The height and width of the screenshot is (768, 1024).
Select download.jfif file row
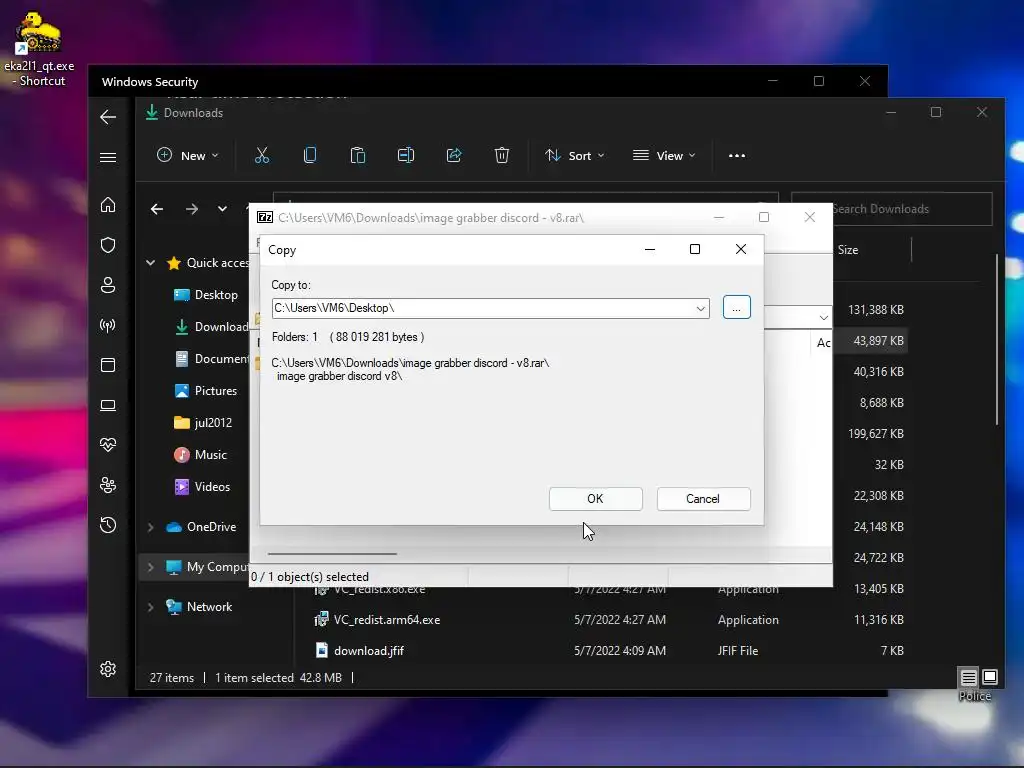(x=611, y=651)
